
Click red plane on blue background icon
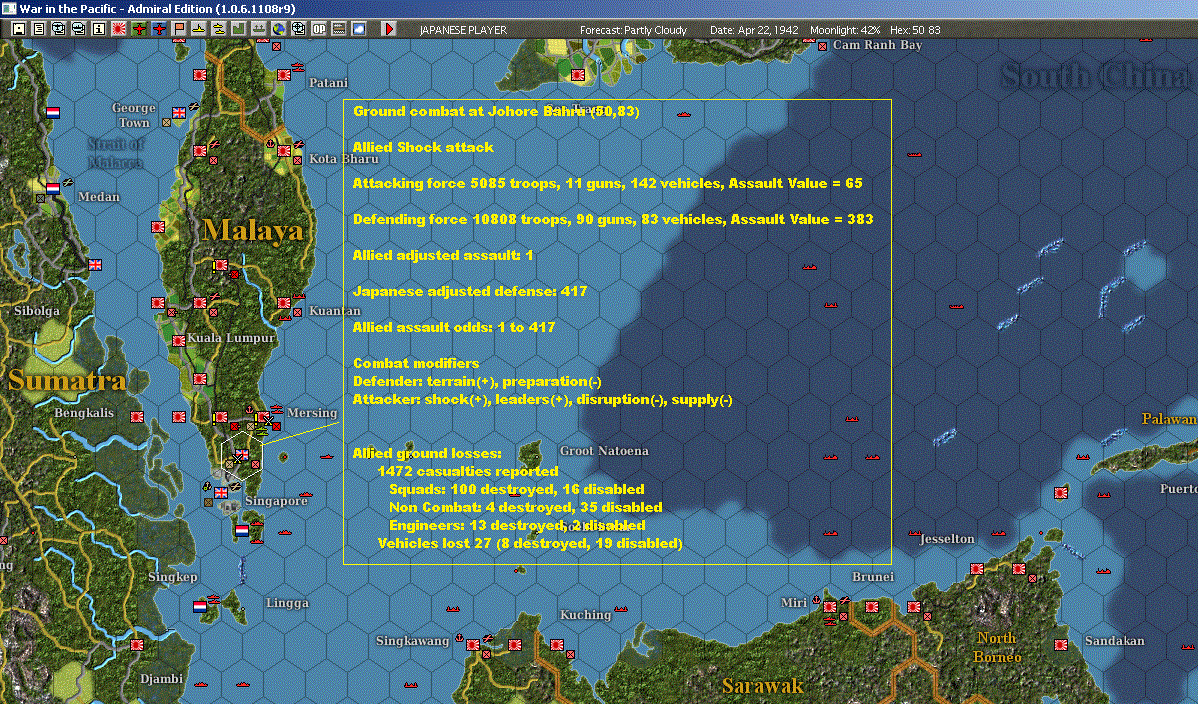(159, 29)
